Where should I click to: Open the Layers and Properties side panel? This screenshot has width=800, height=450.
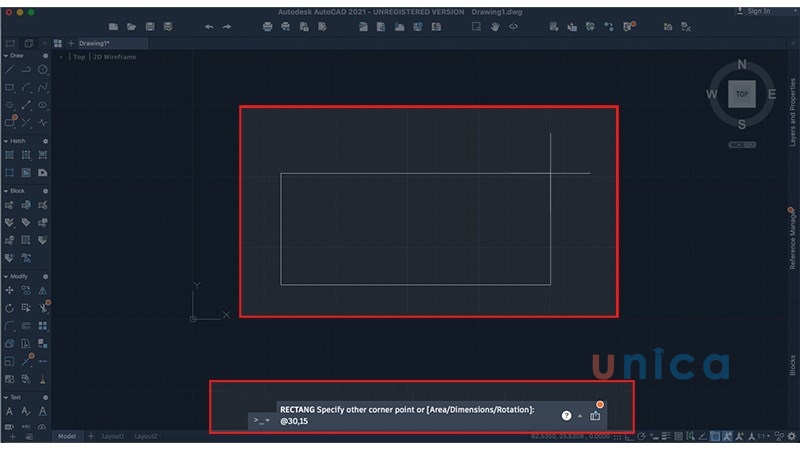[792, 112]
